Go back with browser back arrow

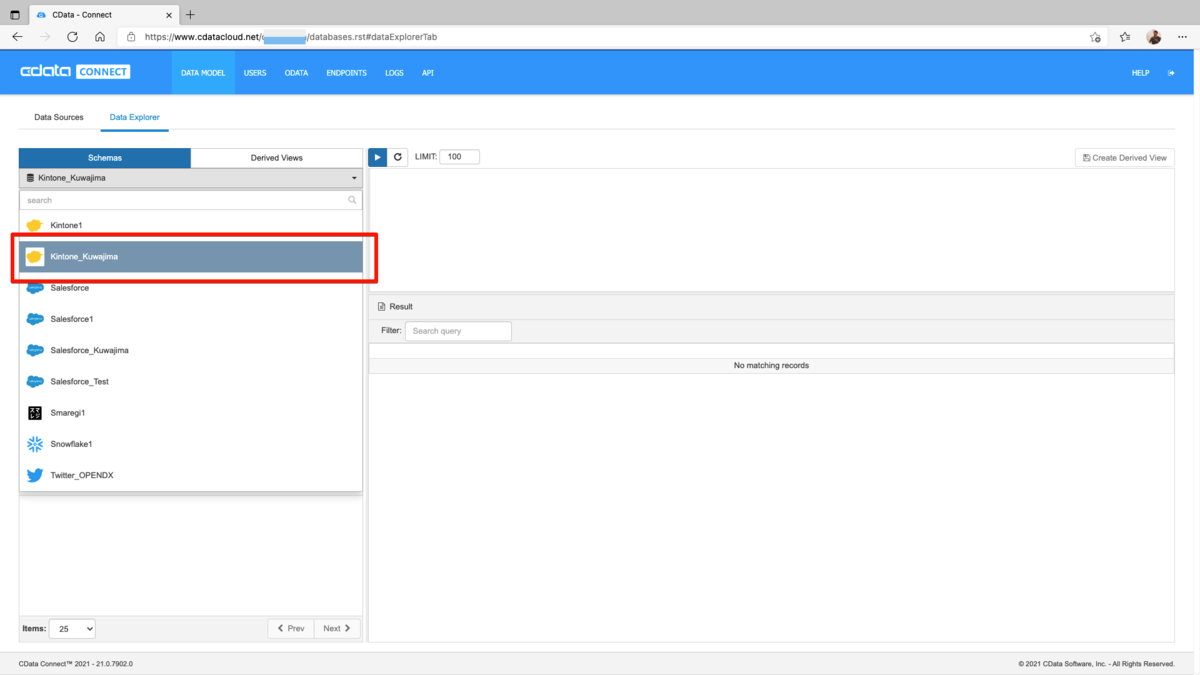pos(17,37)
